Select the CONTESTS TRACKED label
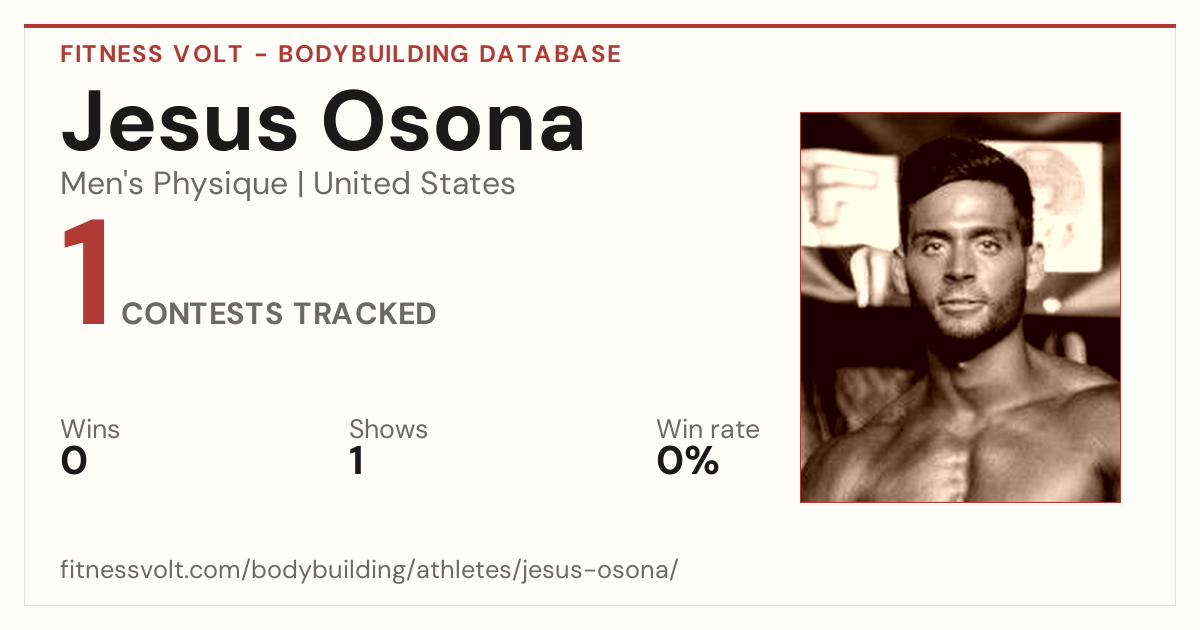The height and width of the screenshot is (630, 1200). (x=279, y=314)
